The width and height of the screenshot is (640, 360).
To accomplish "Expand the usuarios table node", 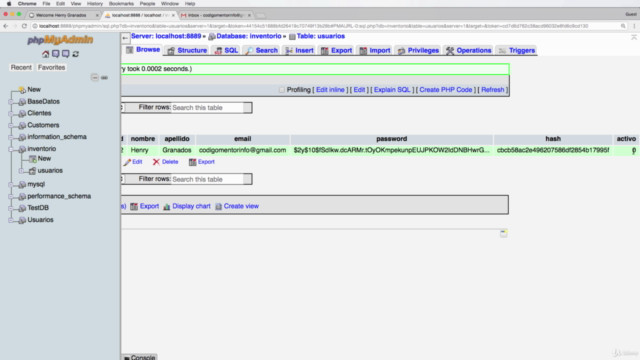I will click(x=21, y=171).
